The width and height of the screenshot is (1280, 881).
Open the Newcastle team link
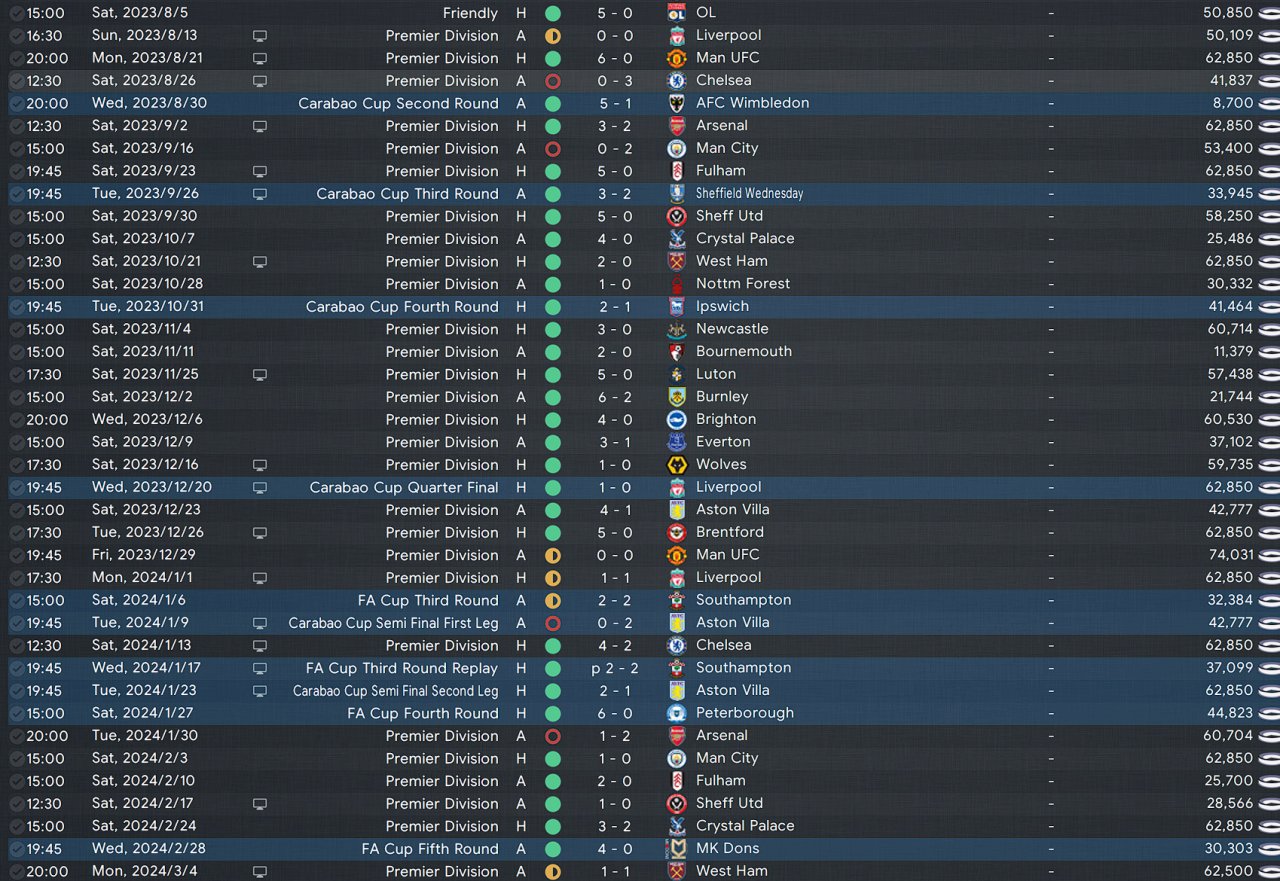pyautogui.click(x=732, y=329)
